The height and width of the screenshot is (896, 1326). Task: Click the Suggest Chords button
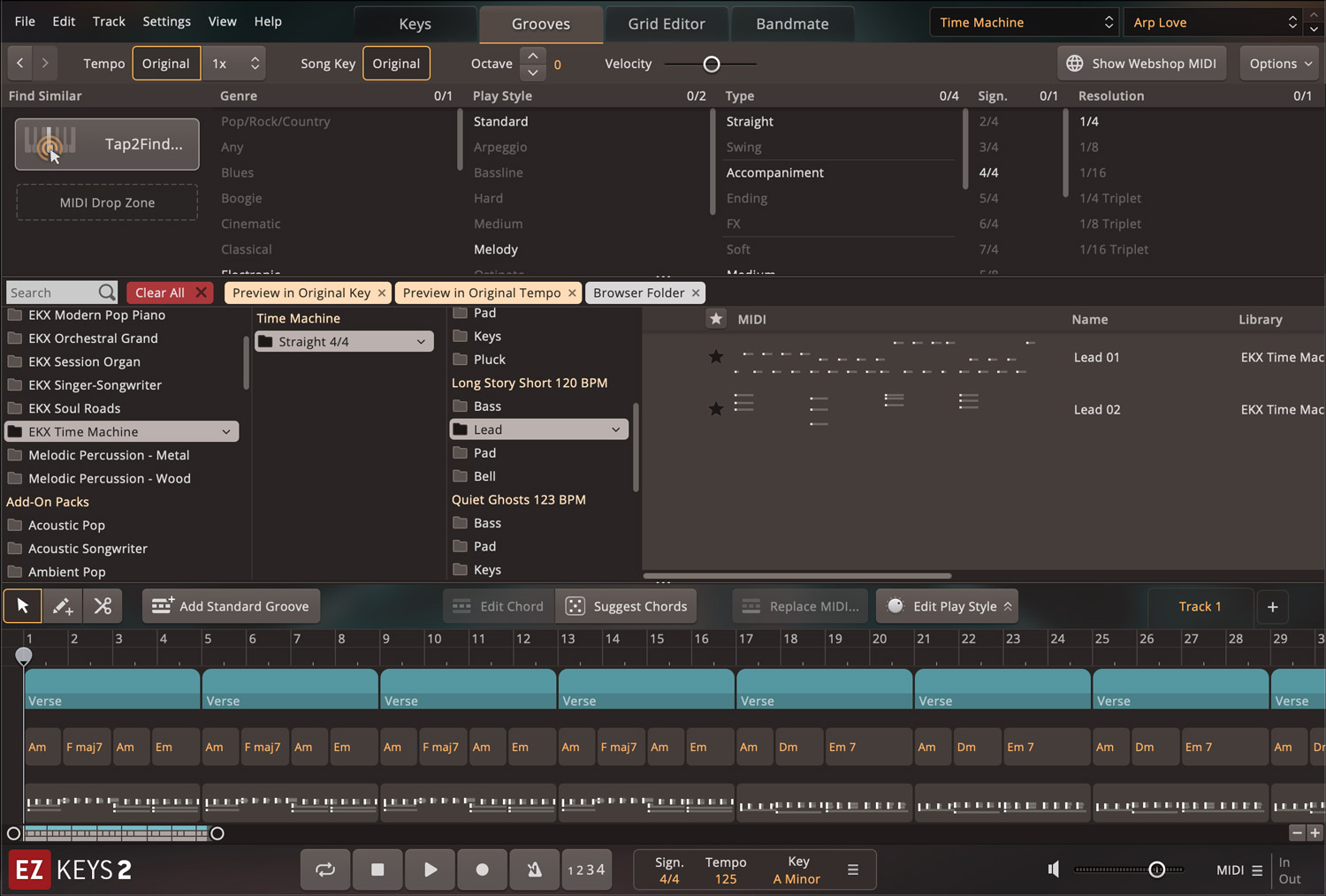pos(627,606)
